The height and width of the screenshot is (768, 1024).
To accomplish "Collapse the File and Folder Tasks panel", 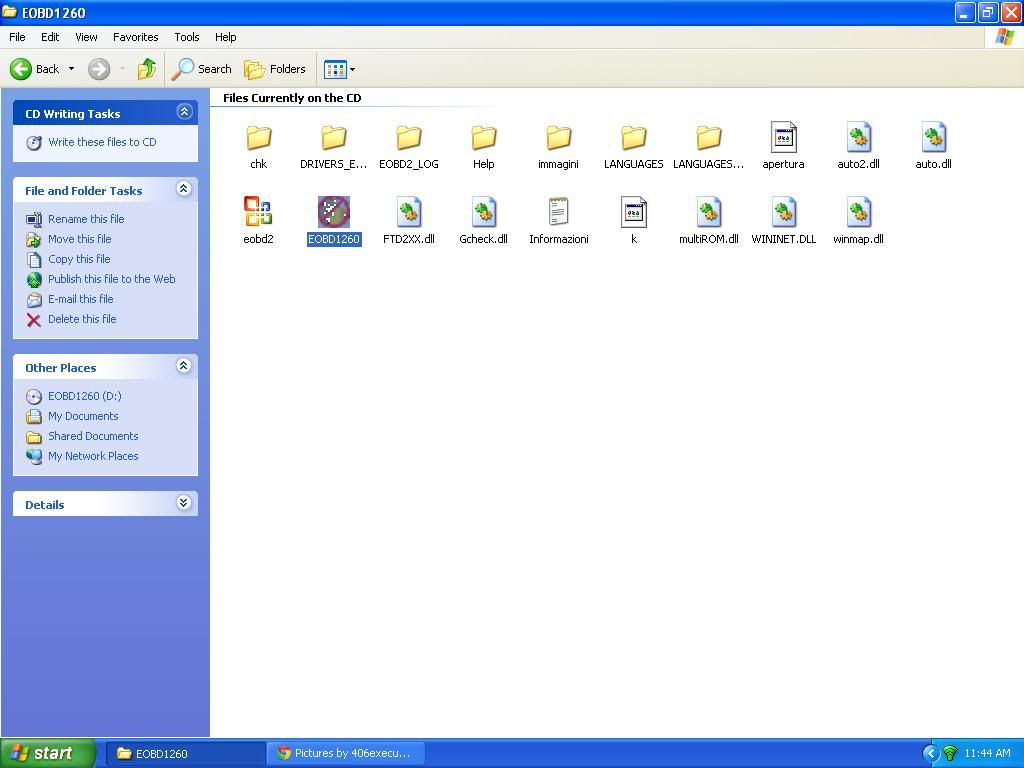I will point(184,189).
